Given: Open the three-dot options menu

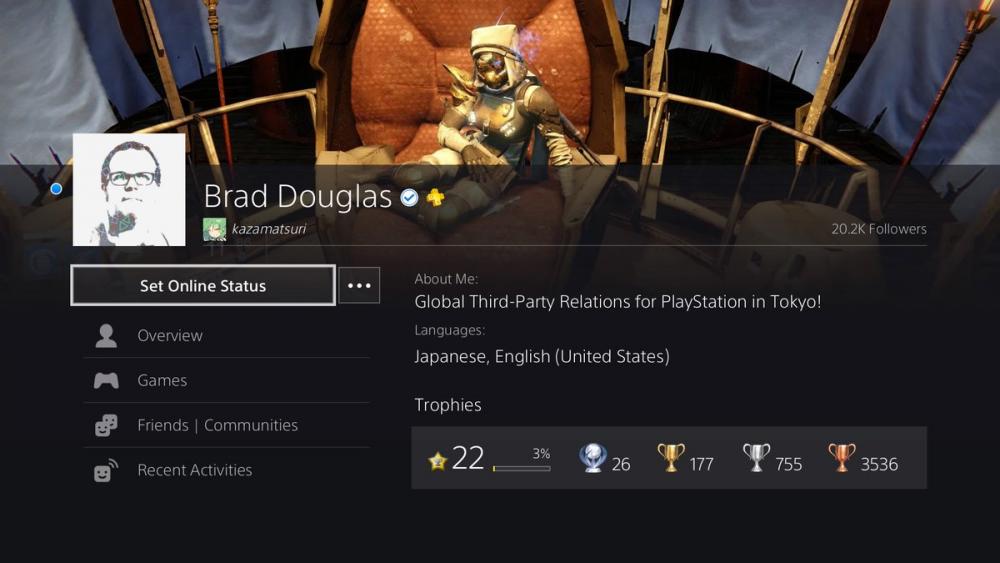Looking at the screenshot, I should [359, 286].
